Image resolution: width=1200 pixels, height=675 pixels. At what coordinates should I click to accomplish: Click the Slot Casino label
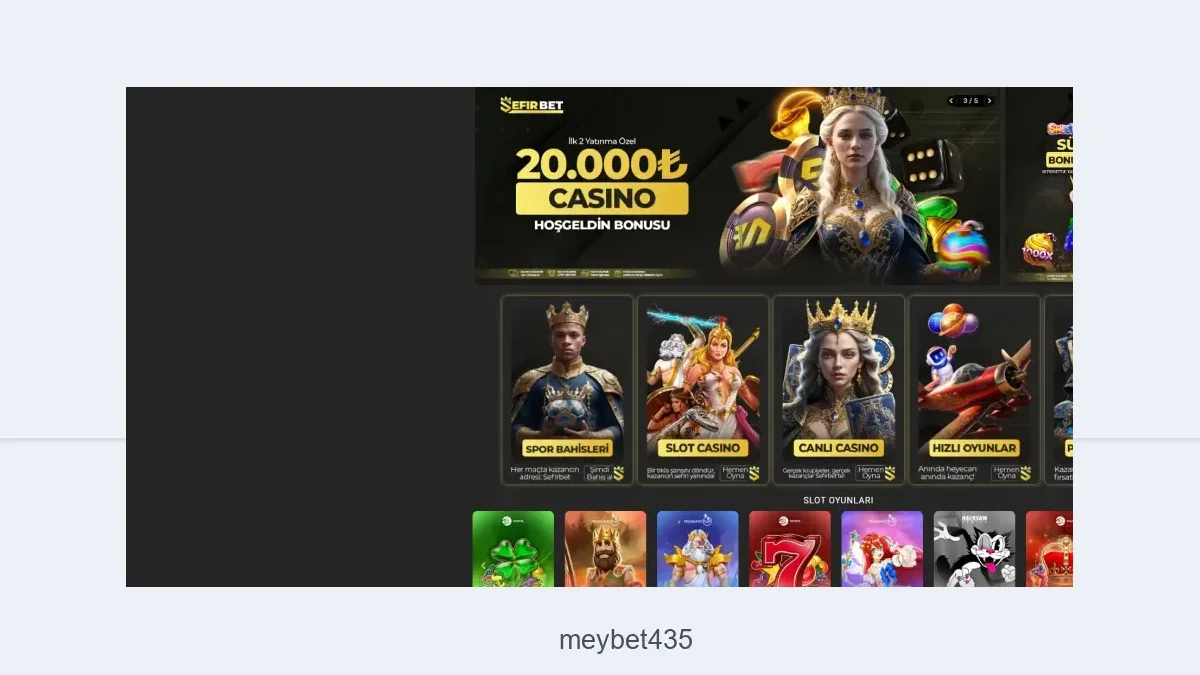[703, 448]
